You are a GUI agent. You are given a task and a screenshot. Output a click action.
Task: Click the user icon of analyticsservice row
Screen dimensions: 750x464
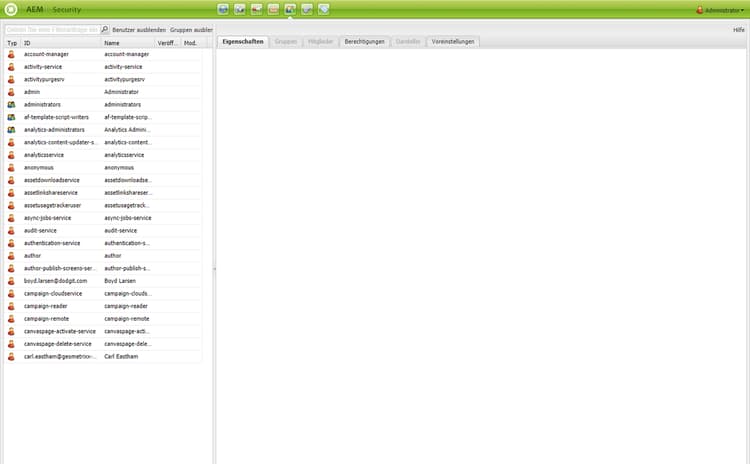(x=11, y=155)
